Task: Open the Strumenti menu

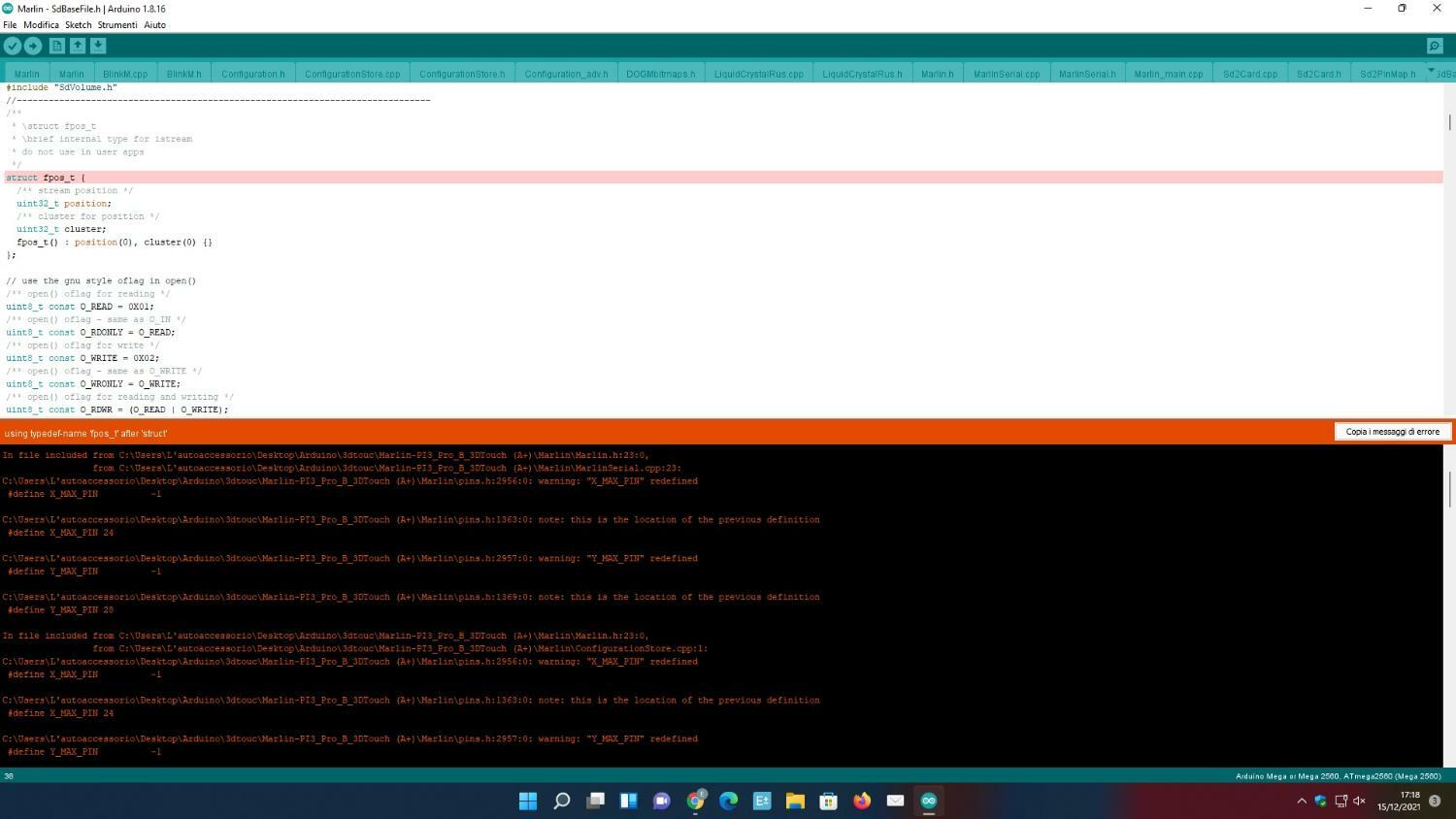Action: pyautogui.click(x=117, y=24)
